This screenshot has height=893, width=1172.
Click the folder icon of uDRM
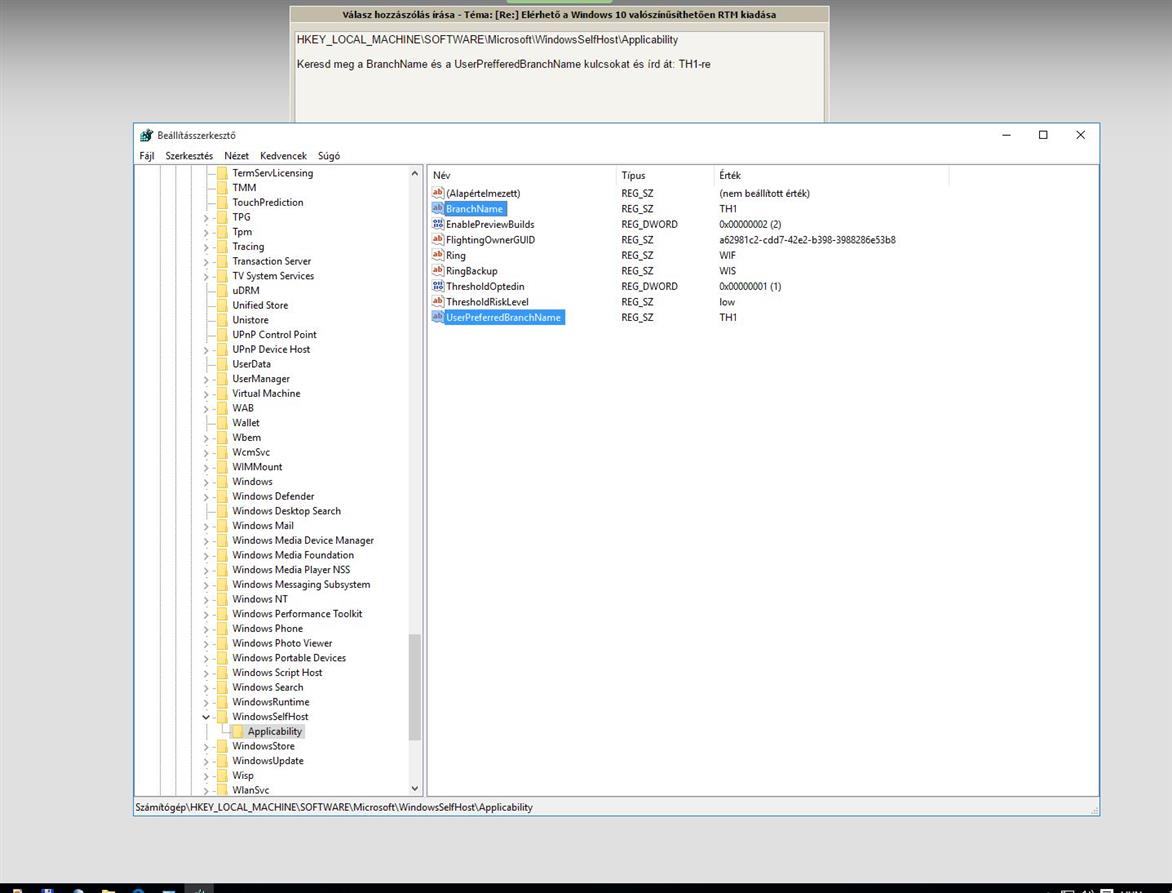(x=222, y=291)
